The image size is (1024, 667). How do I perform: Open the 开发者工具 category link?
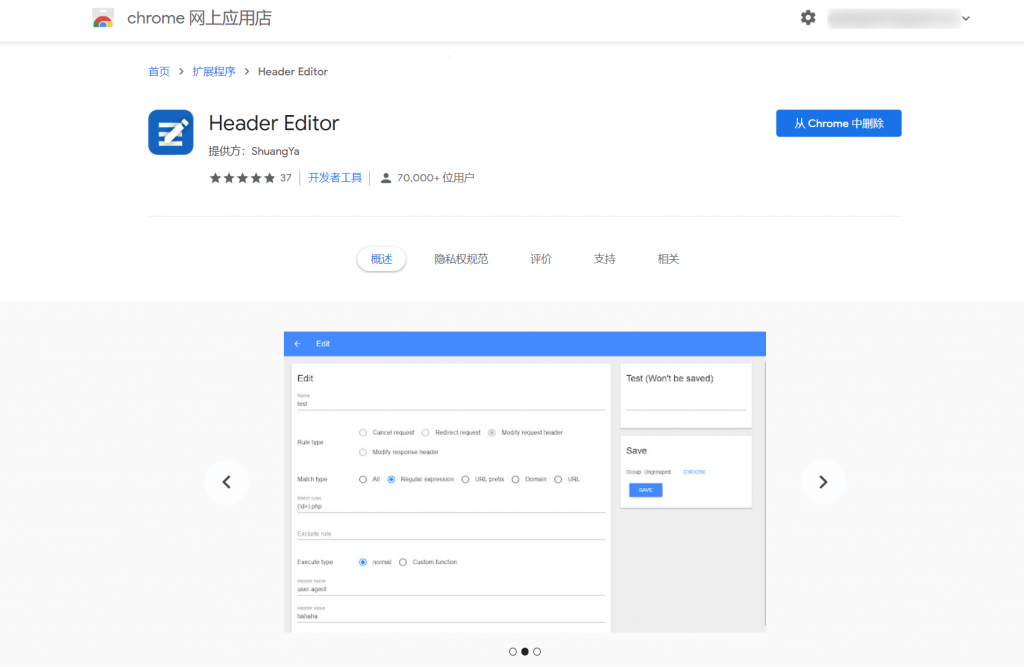point(335,178)
